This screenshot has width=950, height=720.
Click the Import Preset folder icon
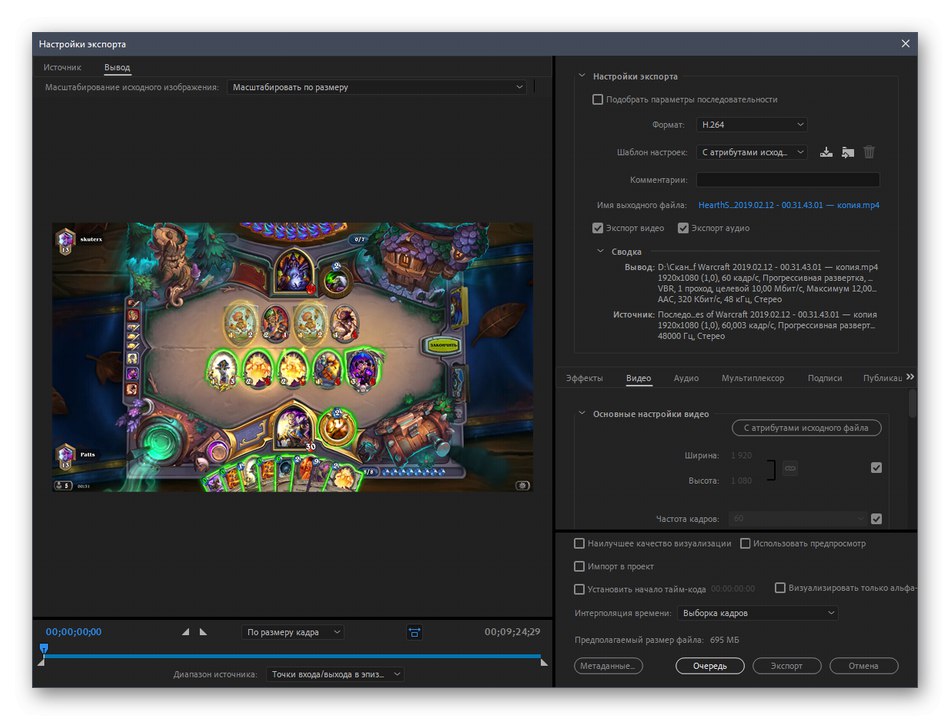coord(848,152)
